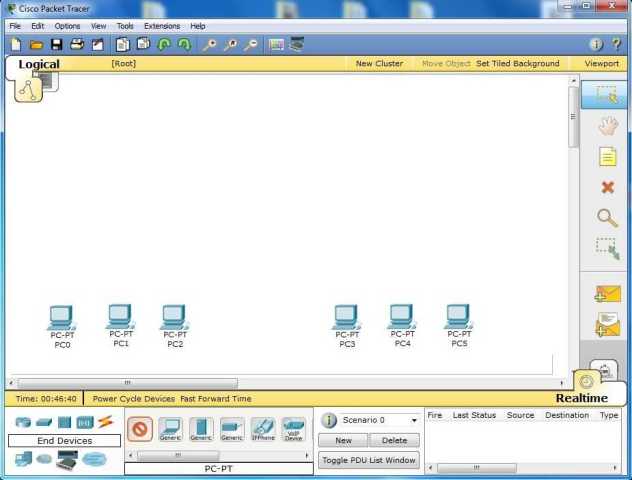Click the Add Simple PDU envelope icon
Viewport: 632px width, 480px height.
607,294
